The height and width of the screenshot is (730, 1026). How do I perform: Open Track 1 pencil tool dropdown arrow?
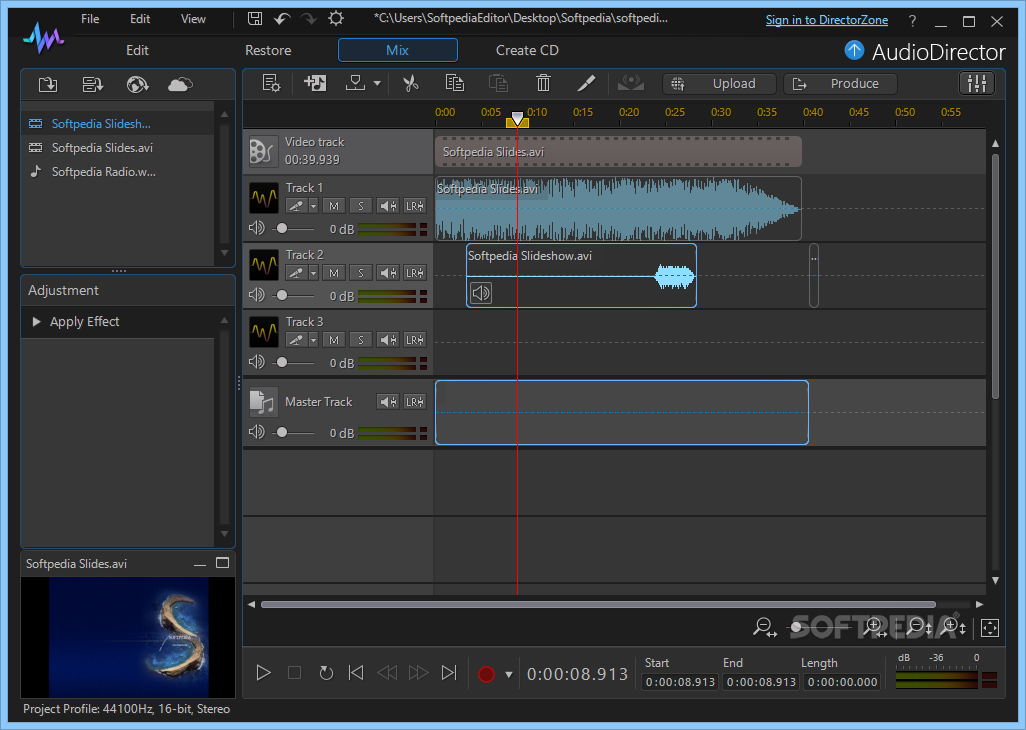tap(313, 206)
